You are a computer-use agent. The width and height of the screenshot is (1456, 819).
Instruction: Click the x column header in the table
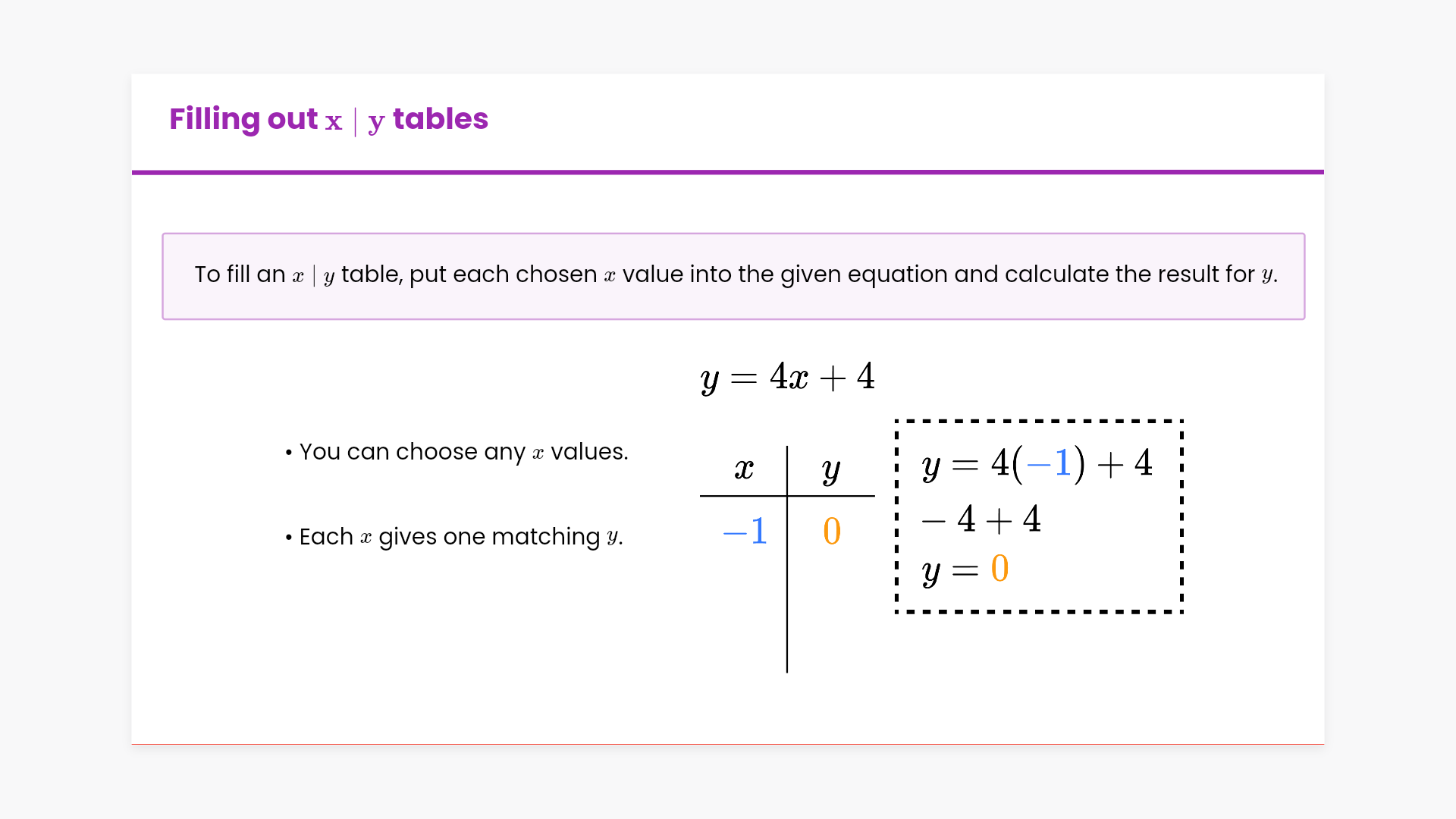(x=744, y=469)
